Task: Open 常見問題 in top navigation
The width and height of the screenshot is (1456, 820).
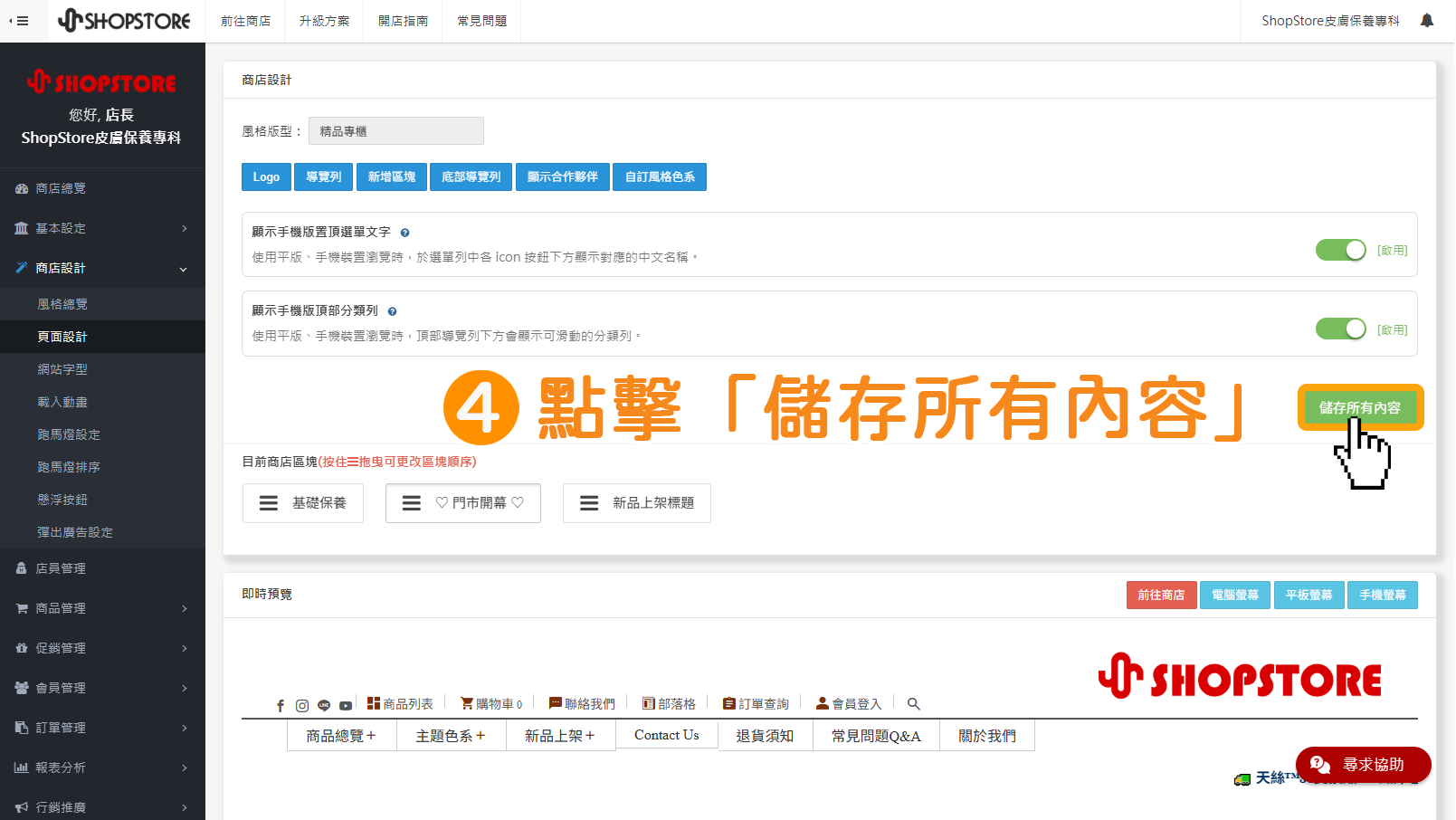Action: point(482,21)
